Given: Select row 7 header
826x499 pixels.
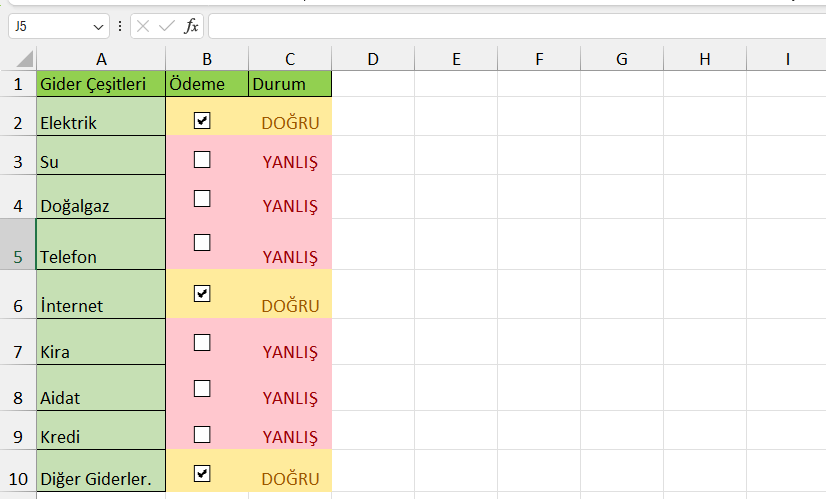Looking at the screenshot, I should pyautogui.click(x=18, y=352).
